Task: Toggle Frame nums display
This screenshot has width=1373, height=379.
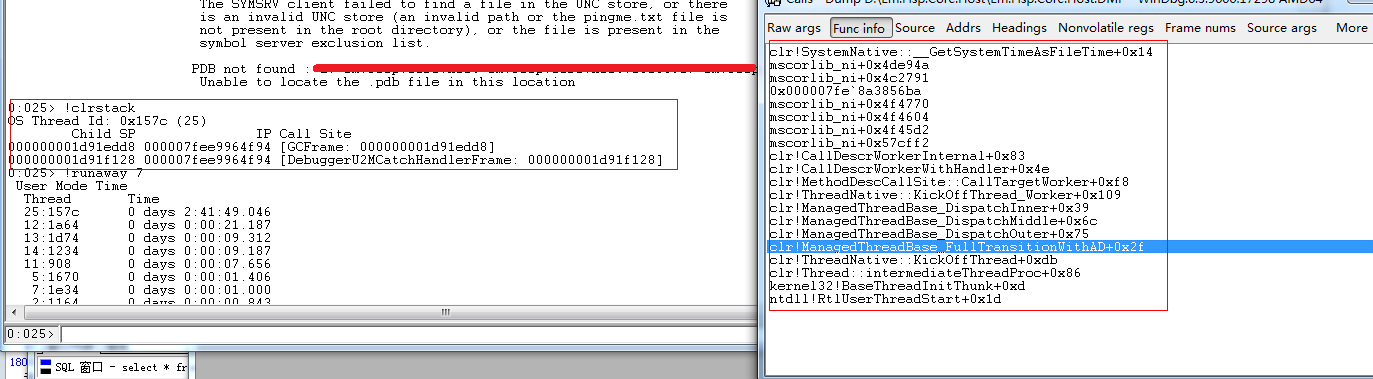Action: [x=1200, y=28]
